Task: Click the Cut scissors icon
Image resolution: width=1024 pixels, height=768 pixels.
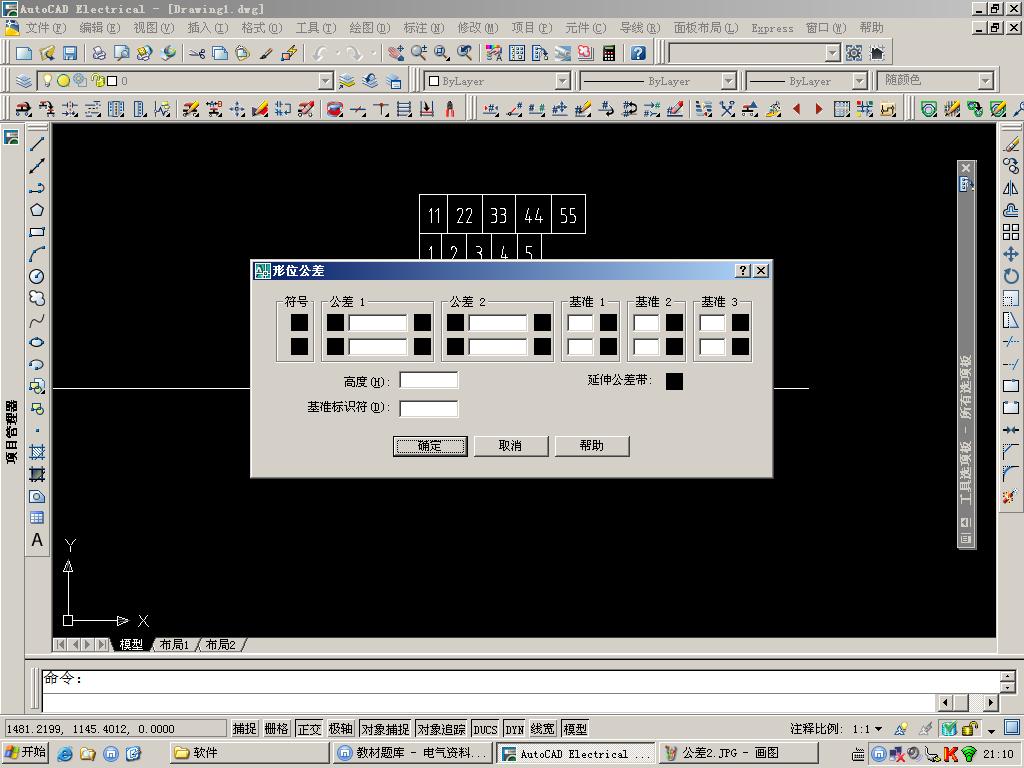Action: 197,54
